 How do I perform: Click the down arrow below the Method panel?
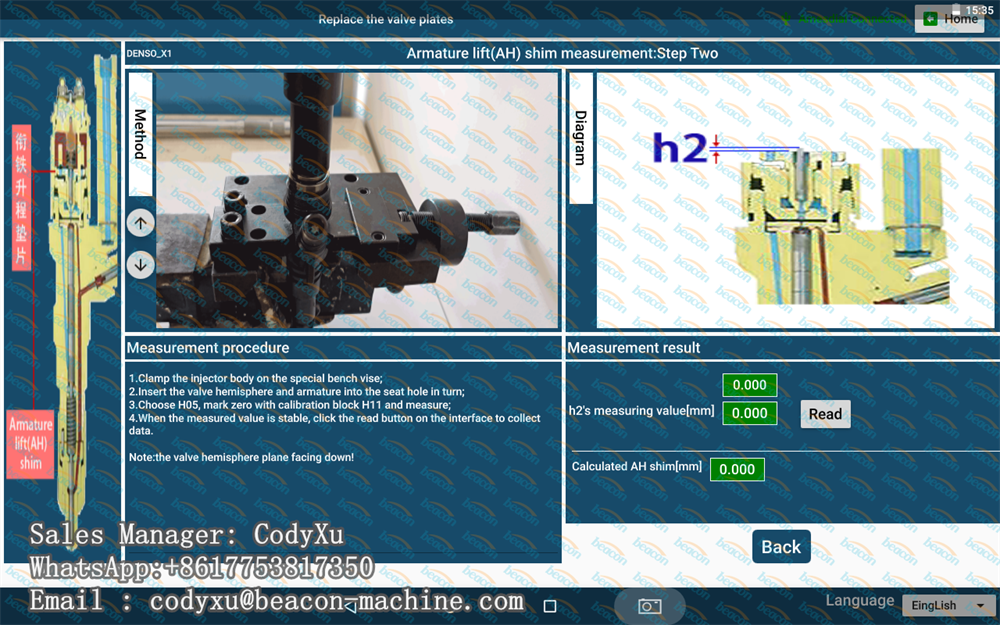click(140, 265)
